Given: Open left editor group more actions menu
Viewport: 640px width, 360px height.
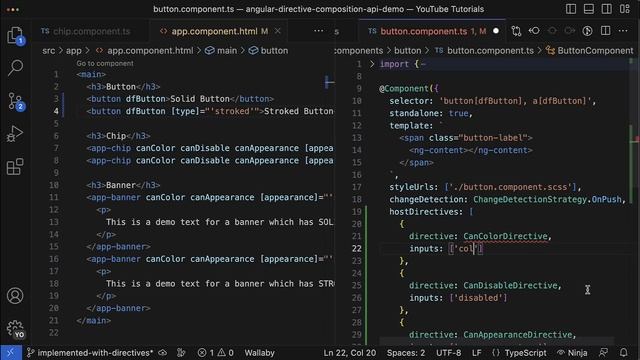Looking at the screenshot, I should point(318,31).
